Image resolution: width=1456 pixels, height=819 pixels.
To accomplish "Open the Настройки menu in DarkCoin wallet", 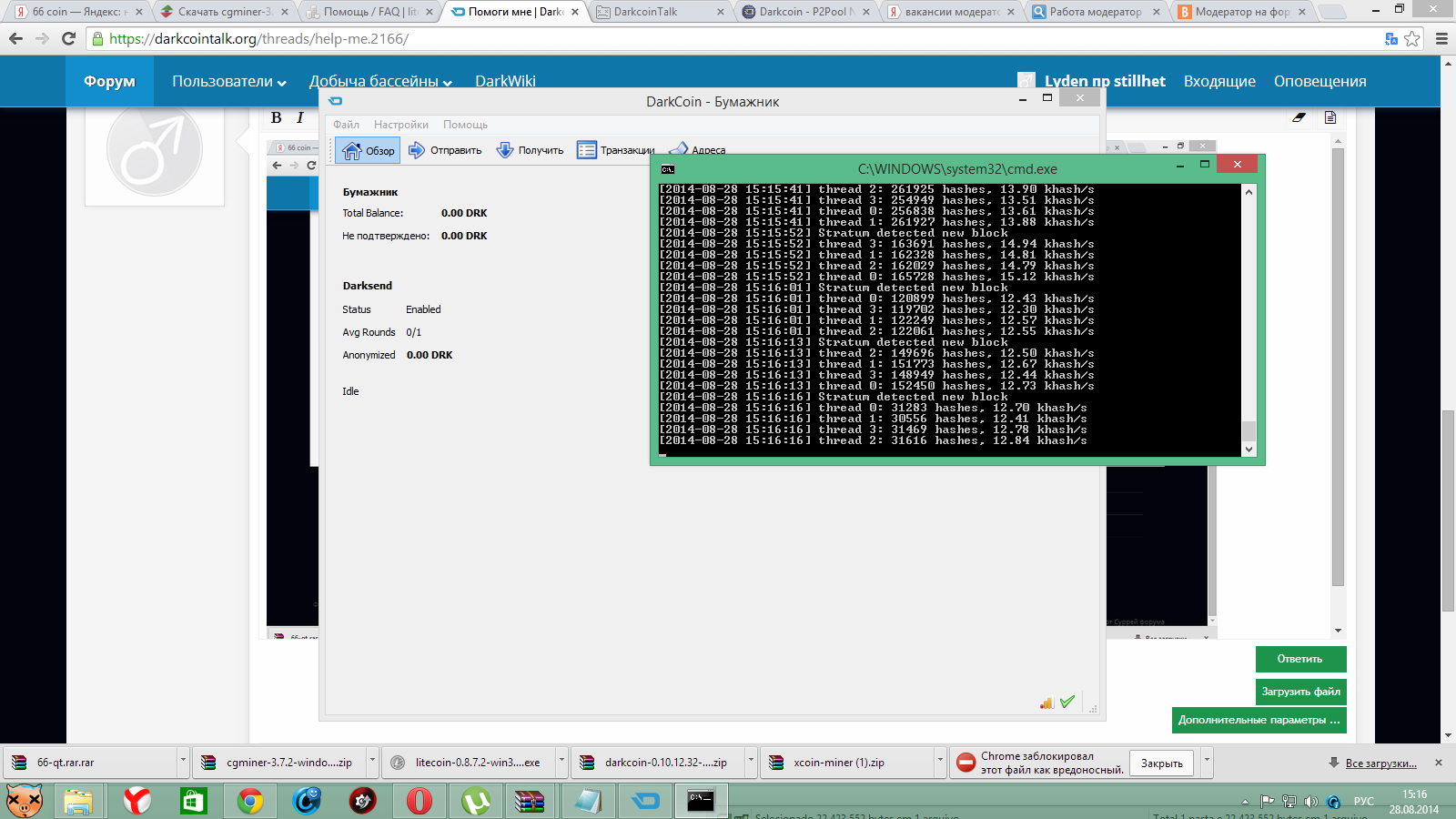I will click(x=400, y=125).
